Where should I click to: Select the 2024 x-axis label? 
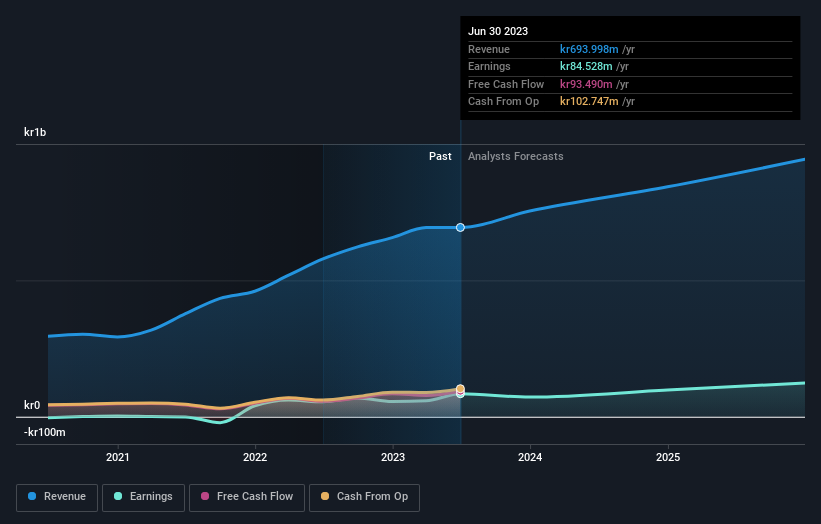click(530, 457)
